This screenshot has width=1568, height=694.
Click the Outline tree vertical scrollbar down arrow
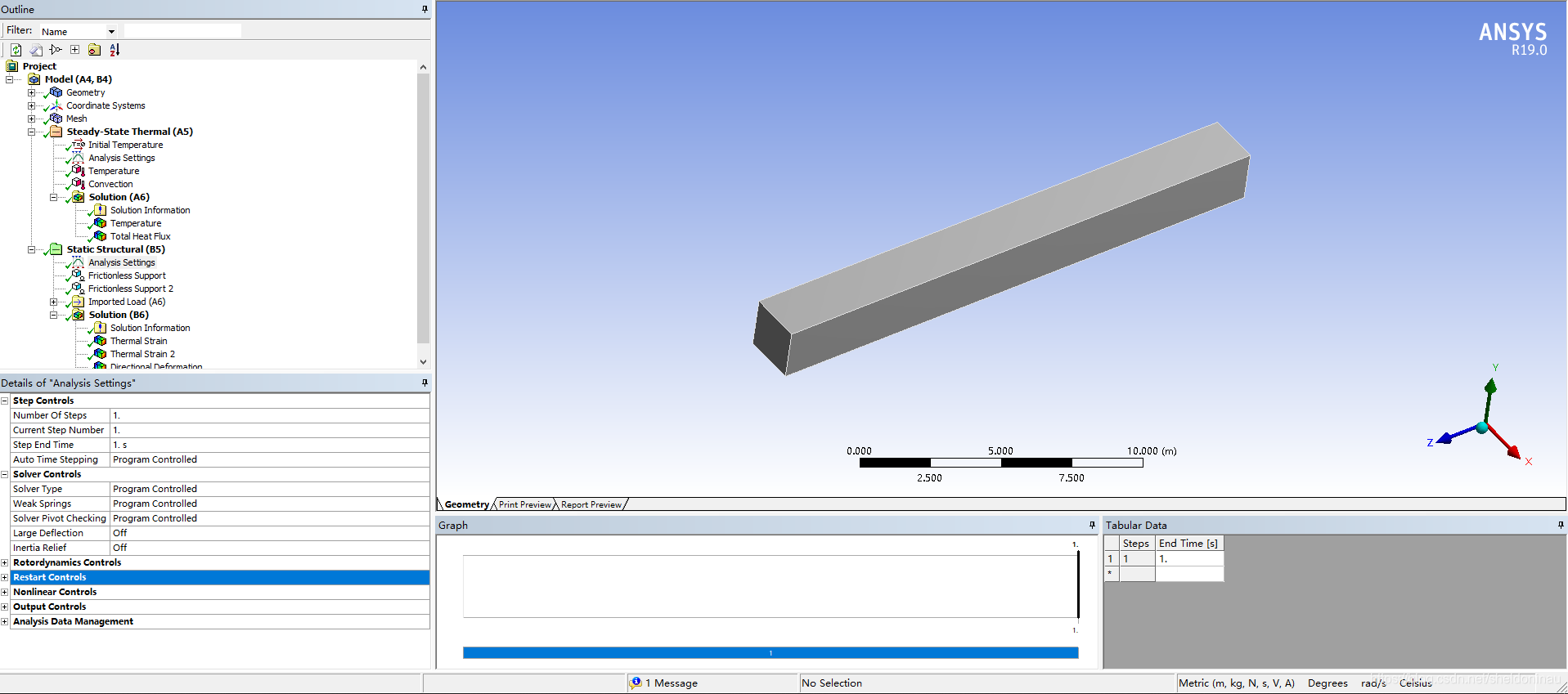[x=423, y=361]
